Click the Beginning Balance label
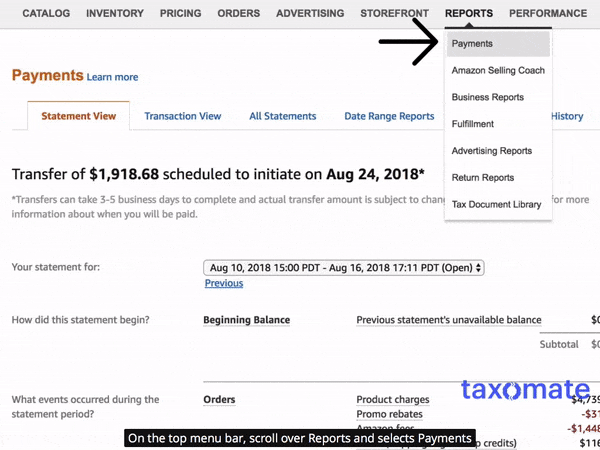The width and height of the screenshot is (600, 450). point(246,320)
